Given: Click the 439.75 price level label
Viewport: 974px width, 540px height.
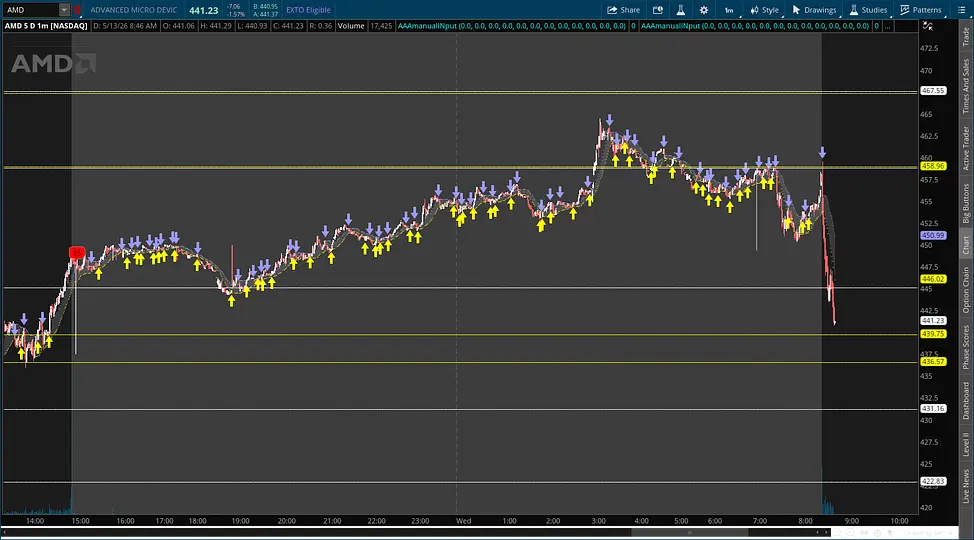Looking at the screenshot, I should click(933, 334).
